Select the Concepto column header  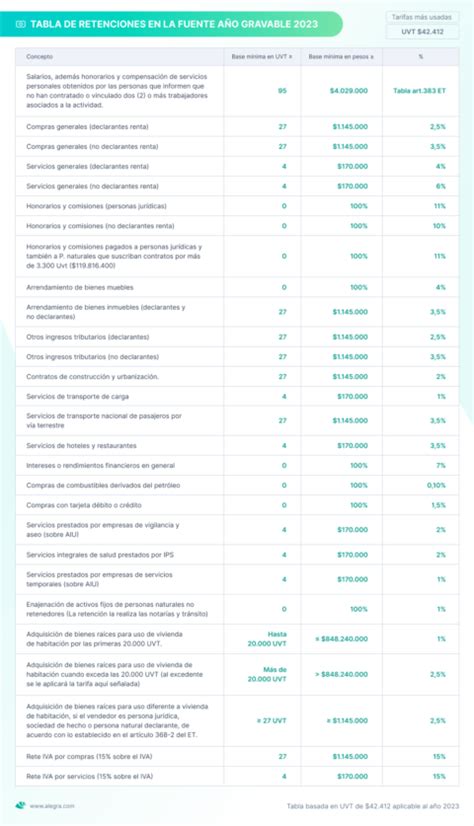(40, 56)
